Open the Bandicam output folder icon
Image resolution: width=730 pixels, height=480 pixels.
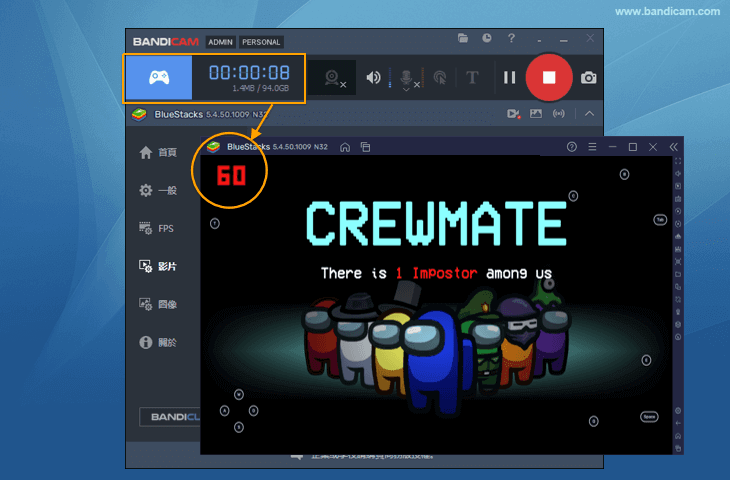pos(463,38)
